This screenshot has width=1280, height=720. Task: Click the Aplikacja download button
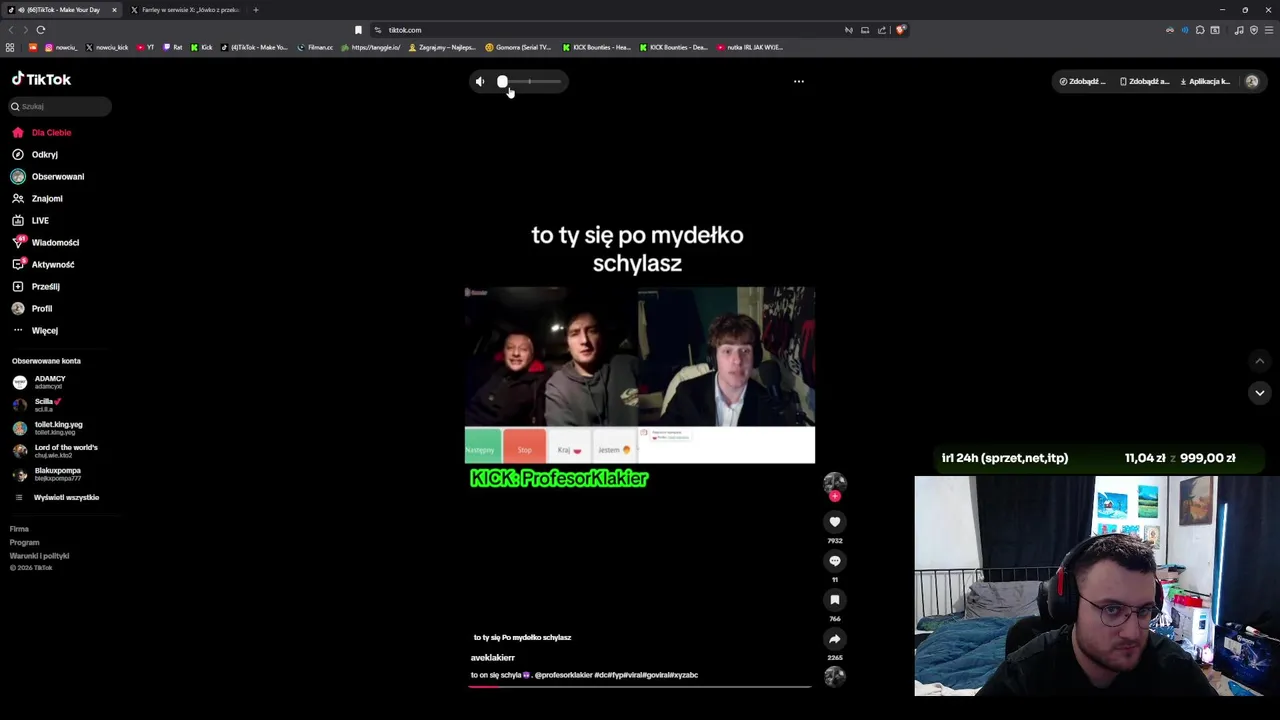(1206, 82)
